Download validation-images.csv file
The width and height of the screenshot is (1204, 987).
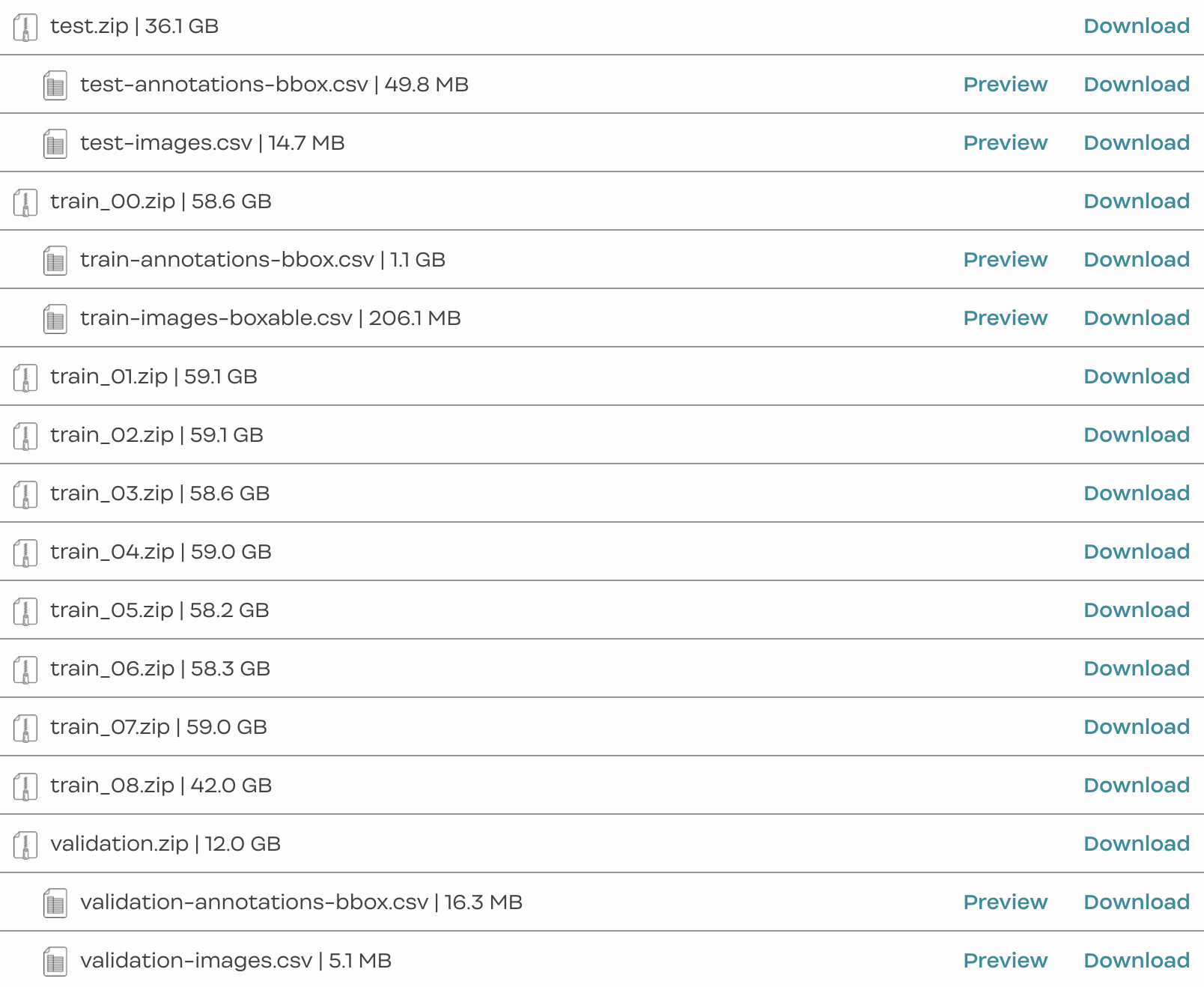click(x=1136, y=961)
